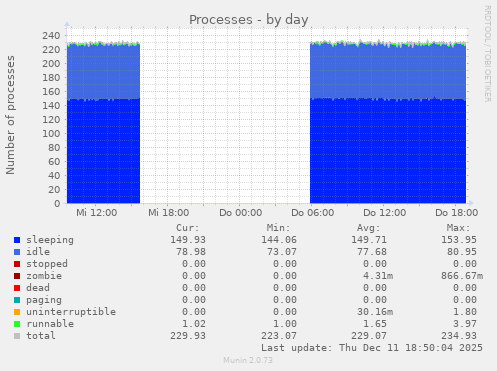
Task: Click the 'zombie' legend label
Action: click(44, 276)
